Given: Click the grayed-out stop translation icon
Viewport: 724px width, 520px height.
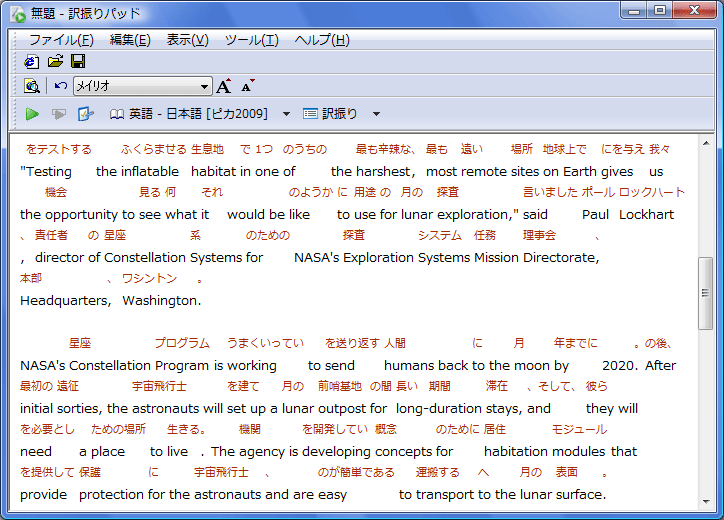Looking at the screenshot, I should click(x=59, y=114).
